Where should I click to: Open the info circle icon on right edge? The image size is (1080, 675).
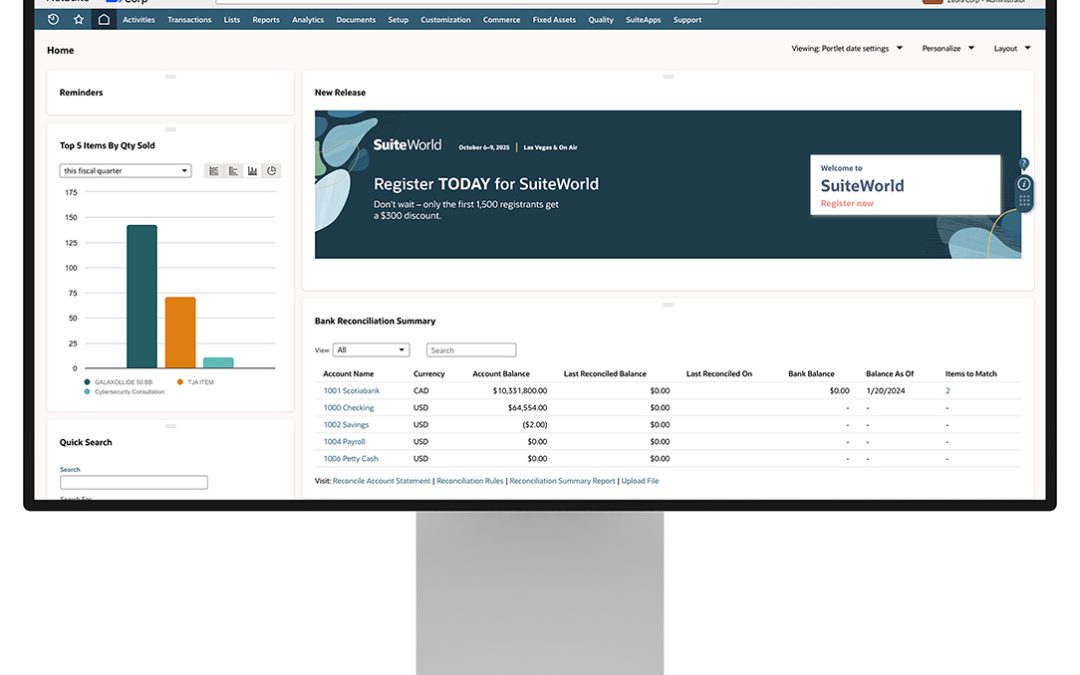[x=1024, y=184]
